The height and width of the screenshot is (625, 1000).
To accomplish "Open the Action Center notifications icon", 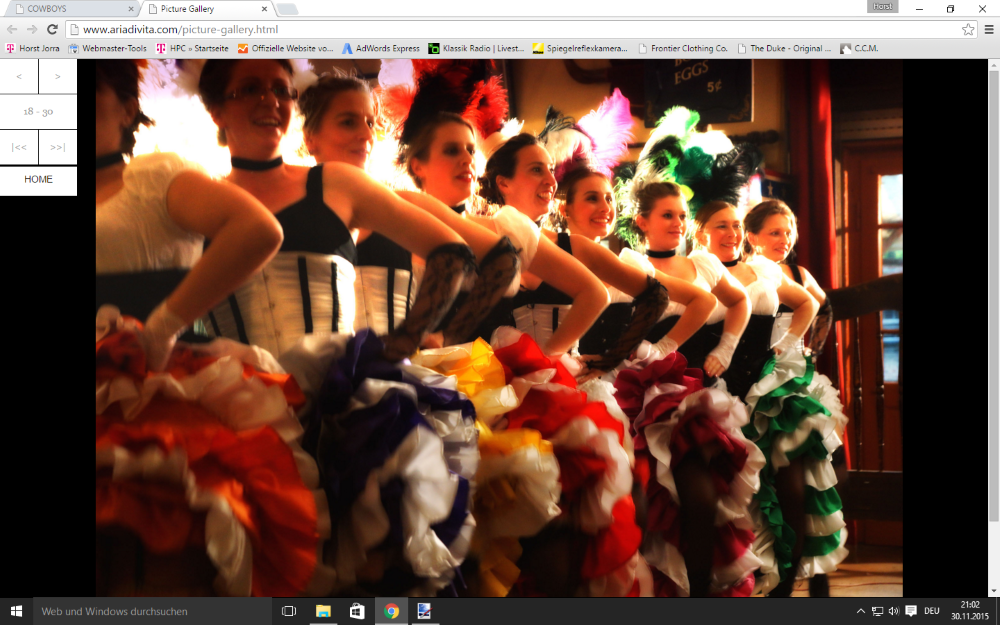I will (911, 610).
